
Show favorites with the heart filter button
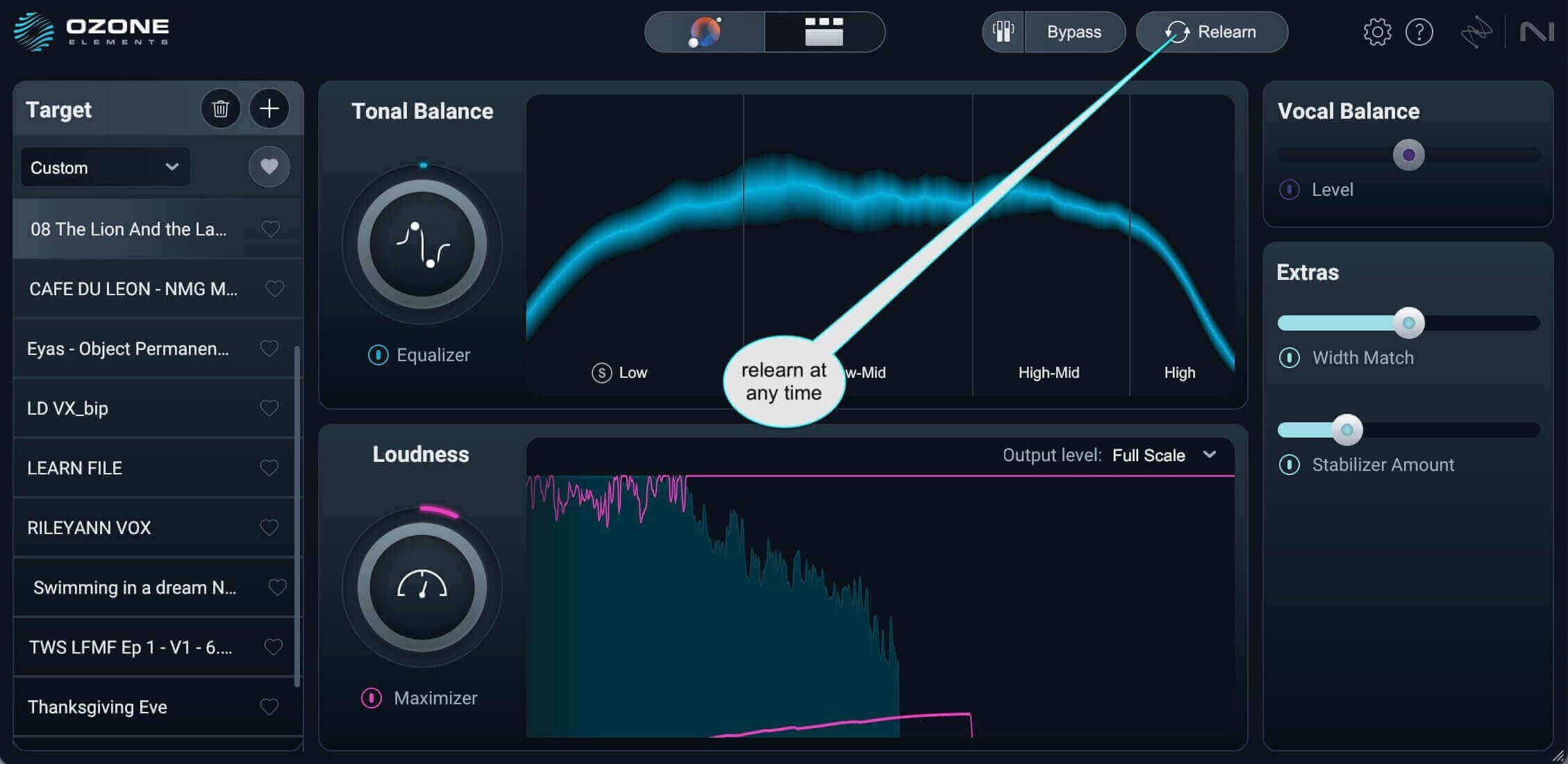(x=269, y=167)
